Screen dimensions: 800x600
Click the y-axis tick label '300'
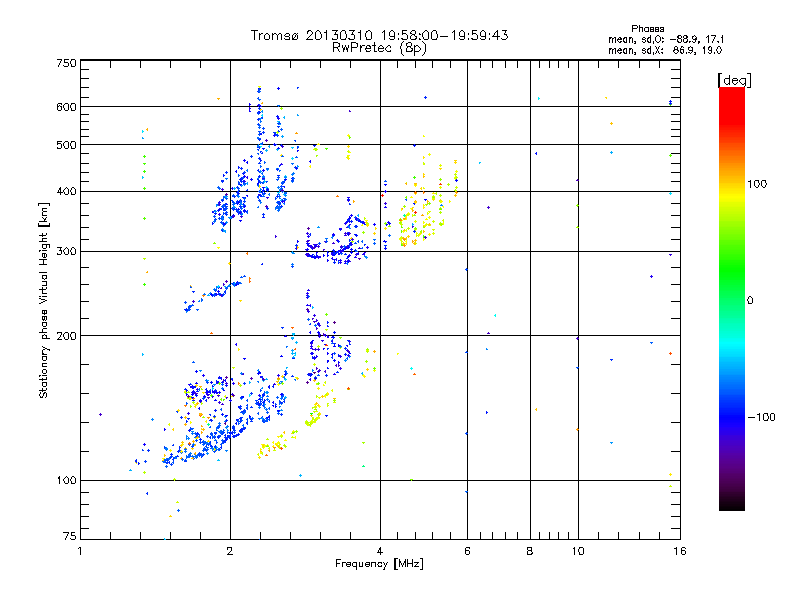tap(67, 252)
